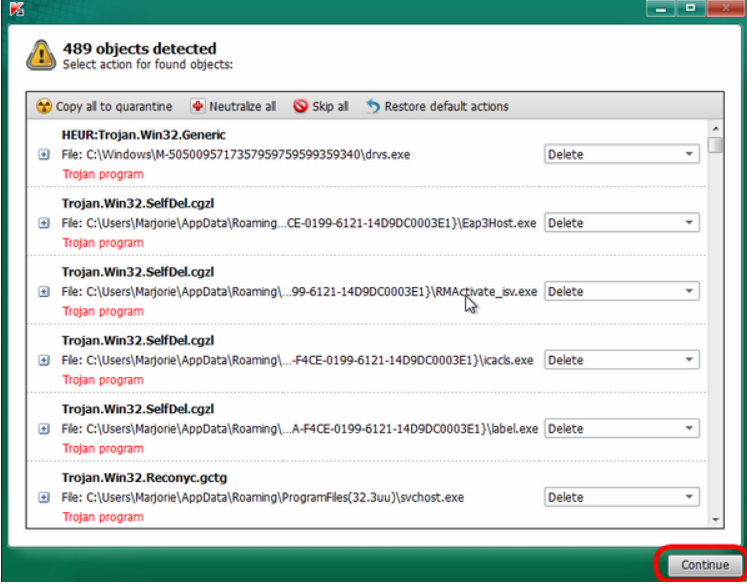The image size is (747, 584).
Task: Click the 489 objects detected heading
Action: (140, 49)
